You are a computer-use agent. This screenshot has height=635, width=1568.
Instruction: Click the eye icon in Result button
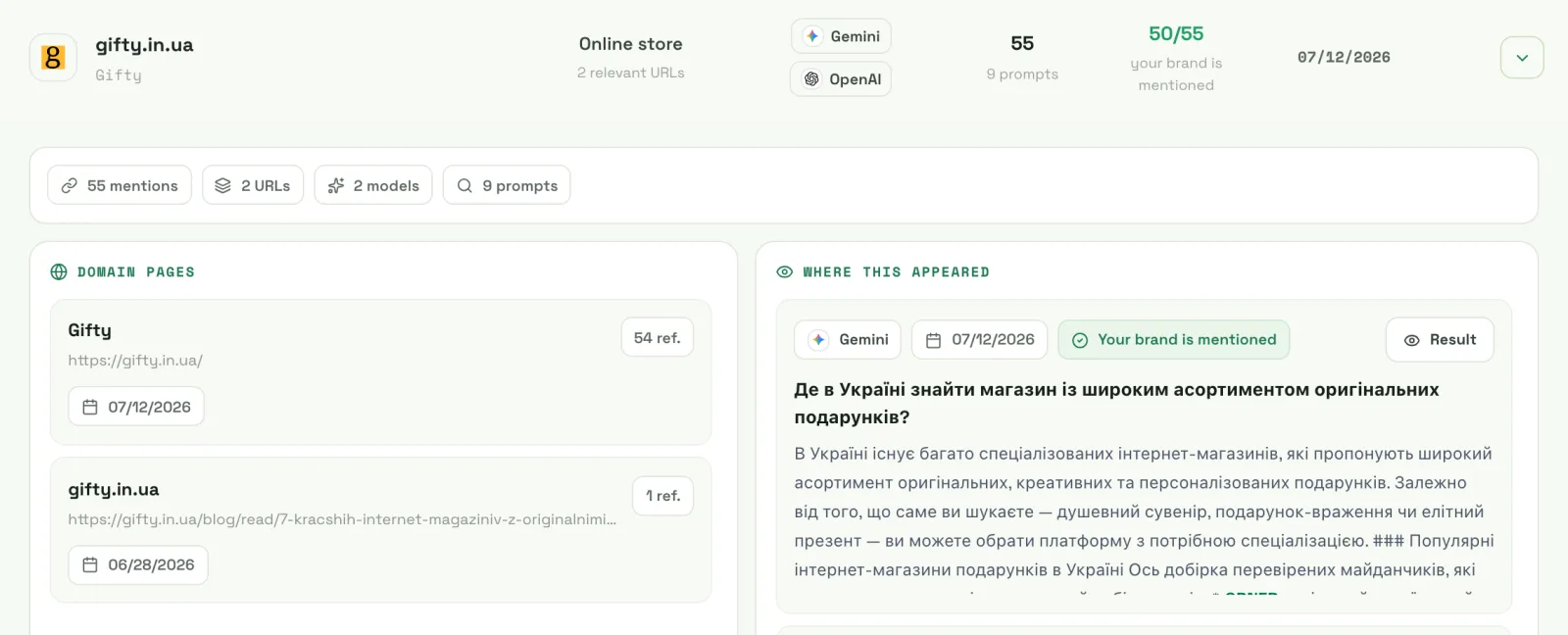click(1412, 340)
